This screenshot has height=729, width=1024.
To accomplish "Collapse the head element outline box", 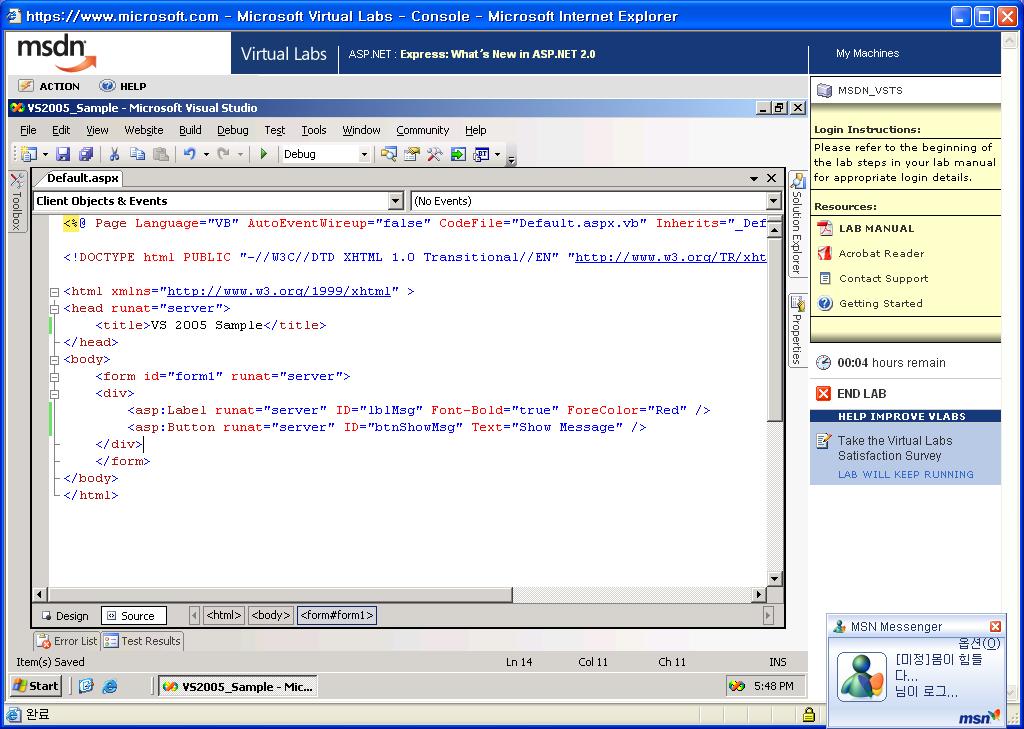I will [x=55, y=308].
